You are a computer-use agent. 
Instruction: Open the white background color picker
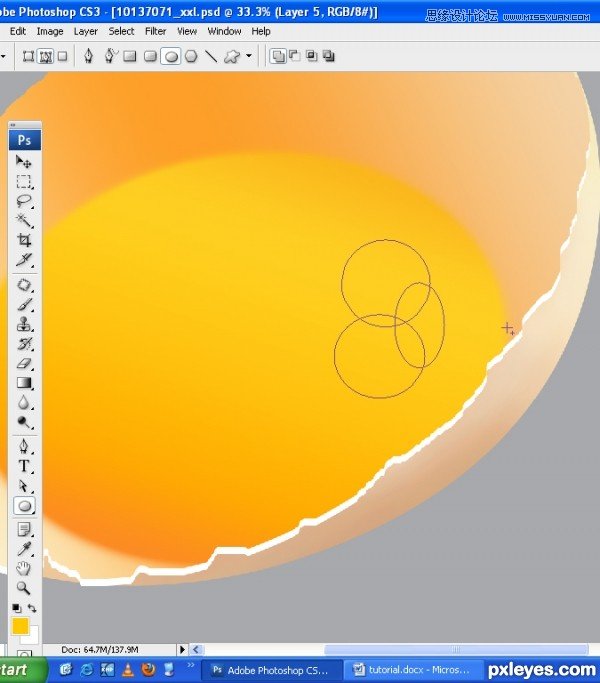[33, 637]
